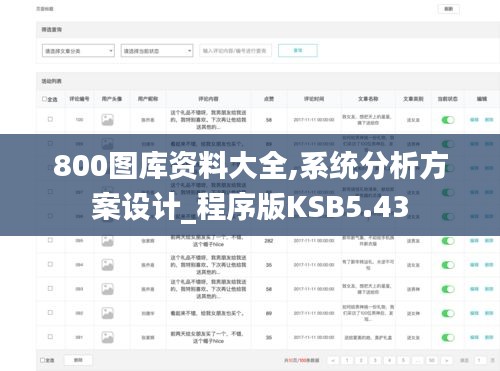Select the checkbox for comment 100
The image size is (500, 371).
[50, 119]
